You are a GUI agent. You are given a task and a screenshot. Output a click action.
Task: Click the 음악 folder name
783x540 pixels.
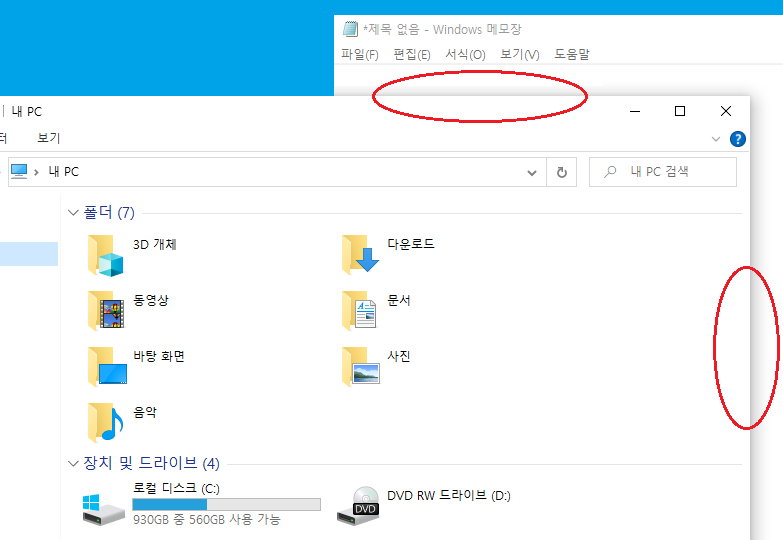(145, 412)
